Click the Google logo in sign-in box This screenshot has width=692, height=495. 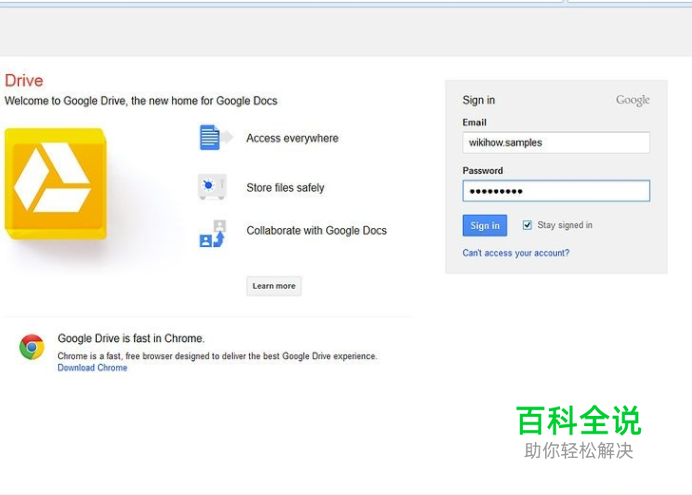(x=632, y=100)
